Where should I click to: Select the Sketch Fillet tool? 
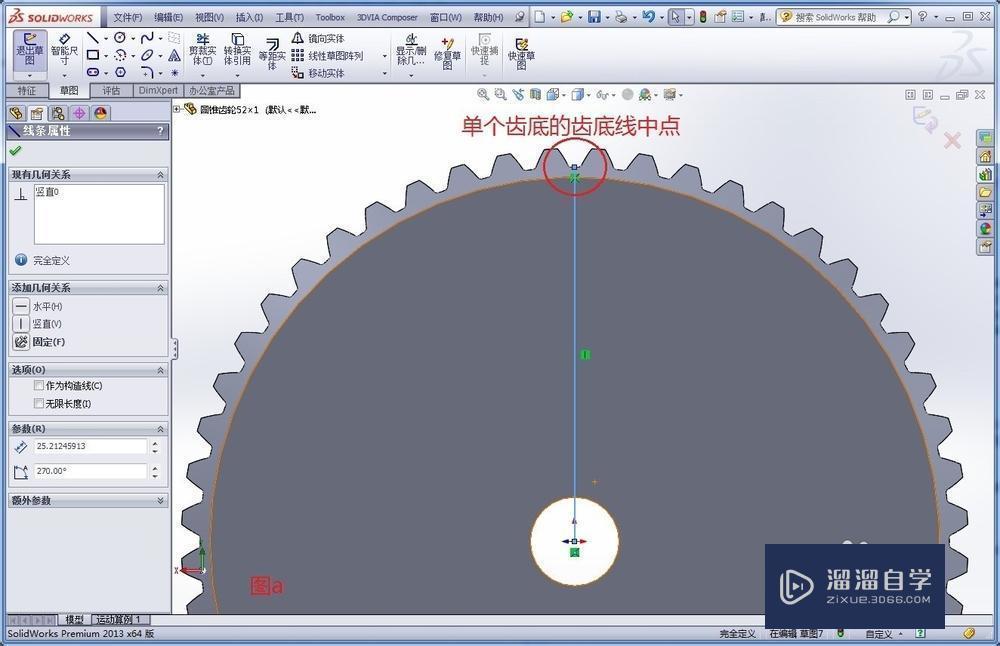point(147,72)
